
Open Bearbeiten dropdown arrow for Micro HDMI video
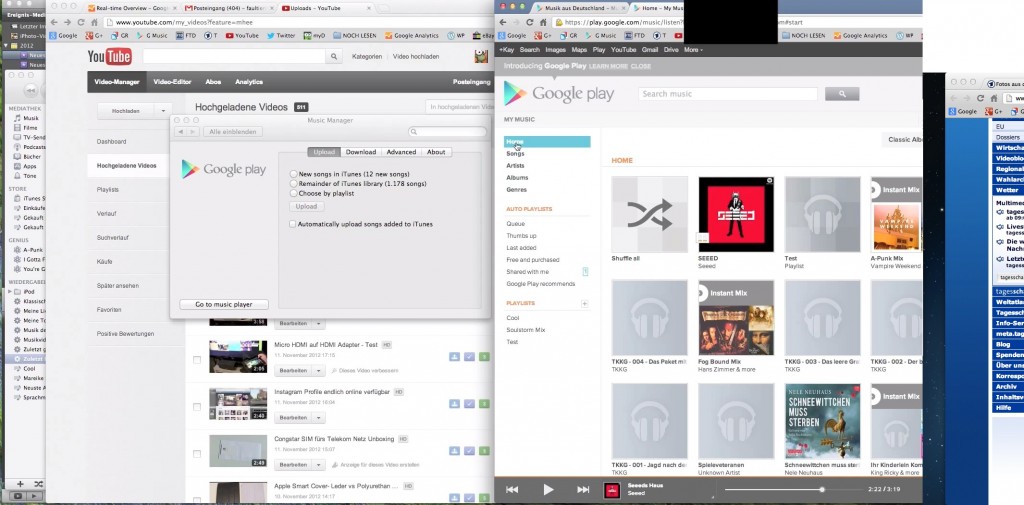tap(319, 370)
